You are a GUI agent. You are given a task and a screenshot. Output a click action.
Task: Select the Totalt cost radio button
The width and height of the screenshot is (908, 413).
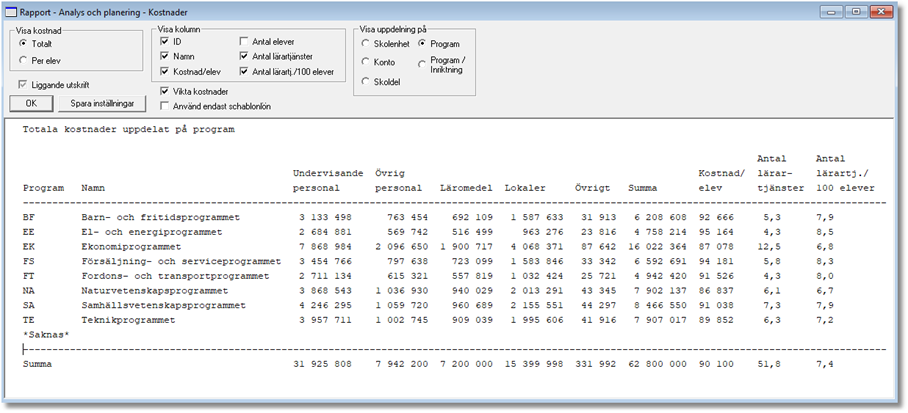click(25, 44)
